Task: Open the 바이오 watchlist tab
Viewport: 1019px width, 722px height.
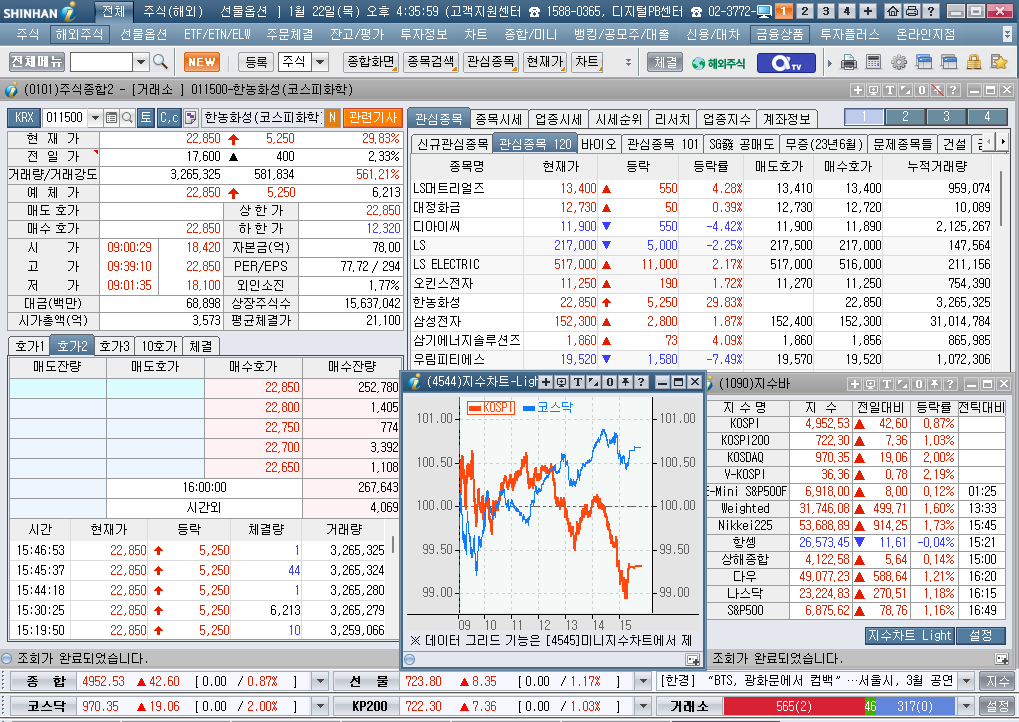Action: (x=598, y=144)
